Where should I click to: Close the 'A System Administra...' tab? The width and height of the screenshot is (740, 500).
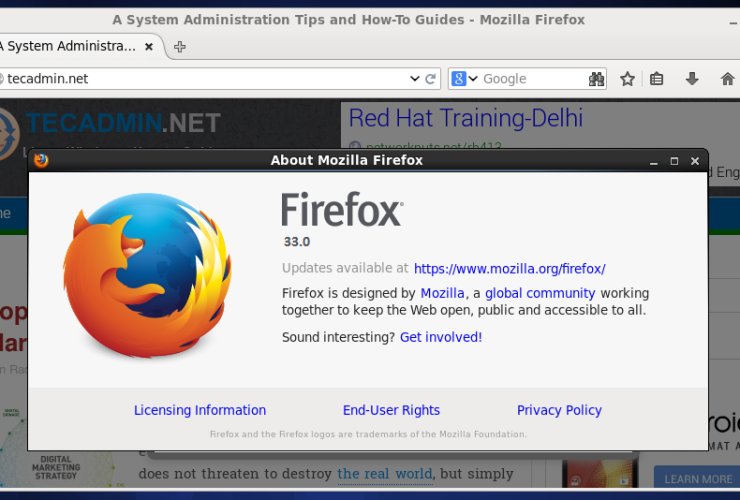click(150, 47)
